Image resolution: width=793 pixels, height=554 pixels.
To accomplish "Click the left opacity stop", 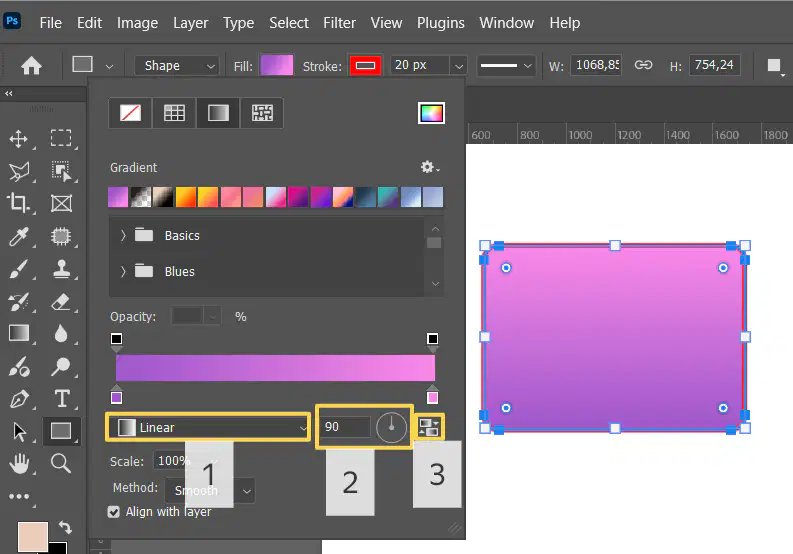I will pyautogui.click(x=116, y=341).
